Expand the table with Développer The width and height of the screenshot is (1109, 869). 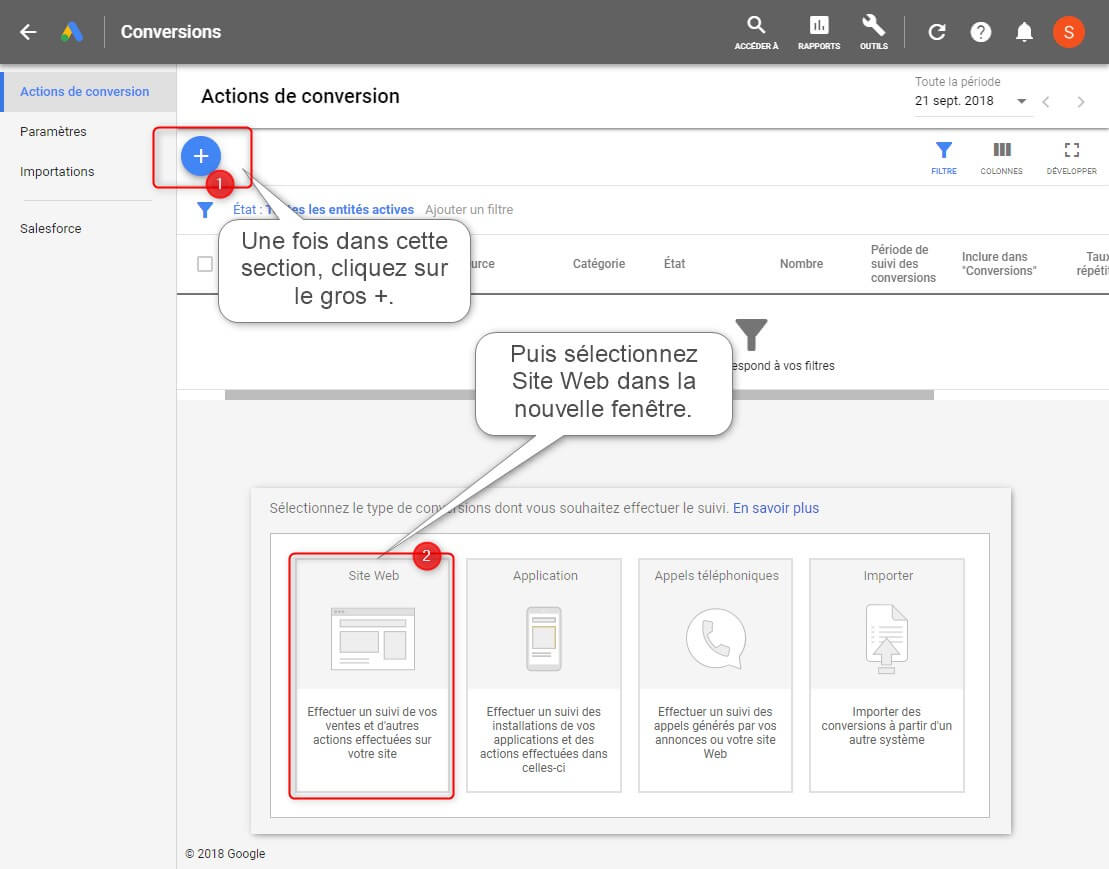(1072, 158)
